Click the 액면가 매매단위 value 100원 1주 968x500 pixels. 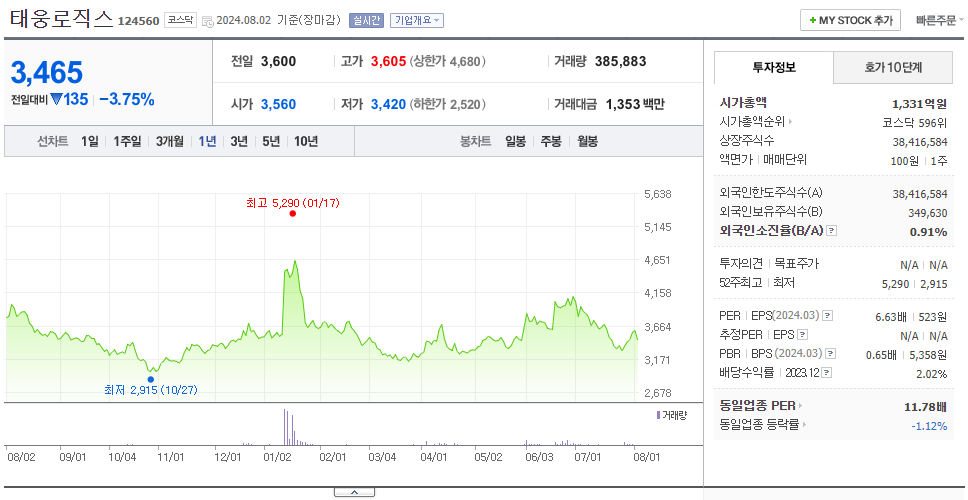point(920,160)
